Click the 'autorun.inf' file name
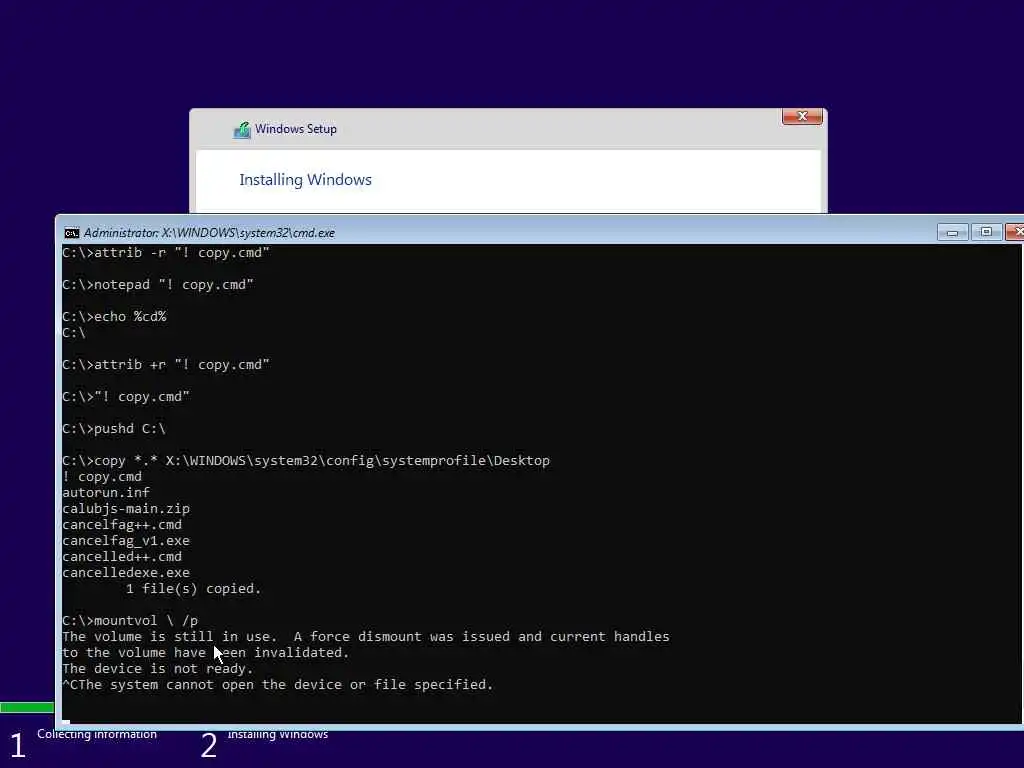Screen dimensions: 1024x768 [x=106, y=492]
